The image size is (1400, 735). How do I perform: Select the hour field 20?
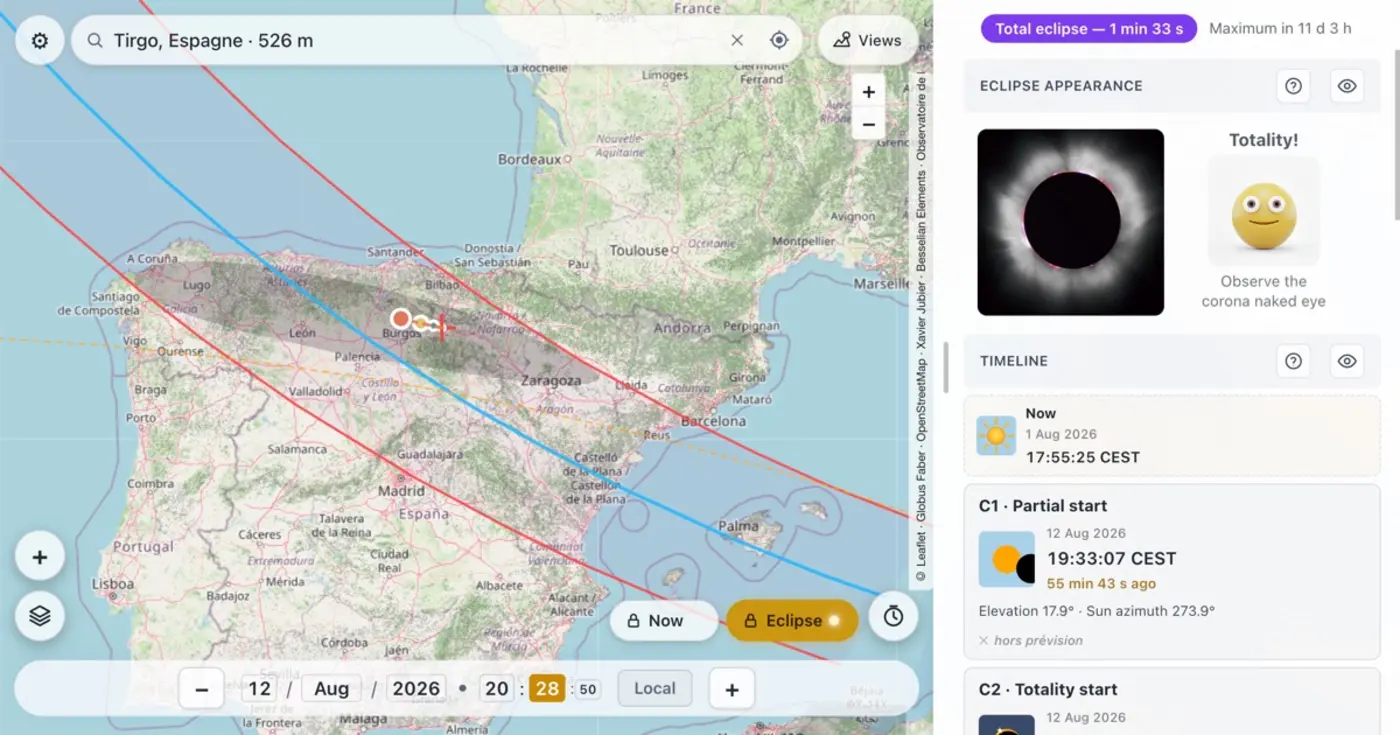click(x=496, y=688)
